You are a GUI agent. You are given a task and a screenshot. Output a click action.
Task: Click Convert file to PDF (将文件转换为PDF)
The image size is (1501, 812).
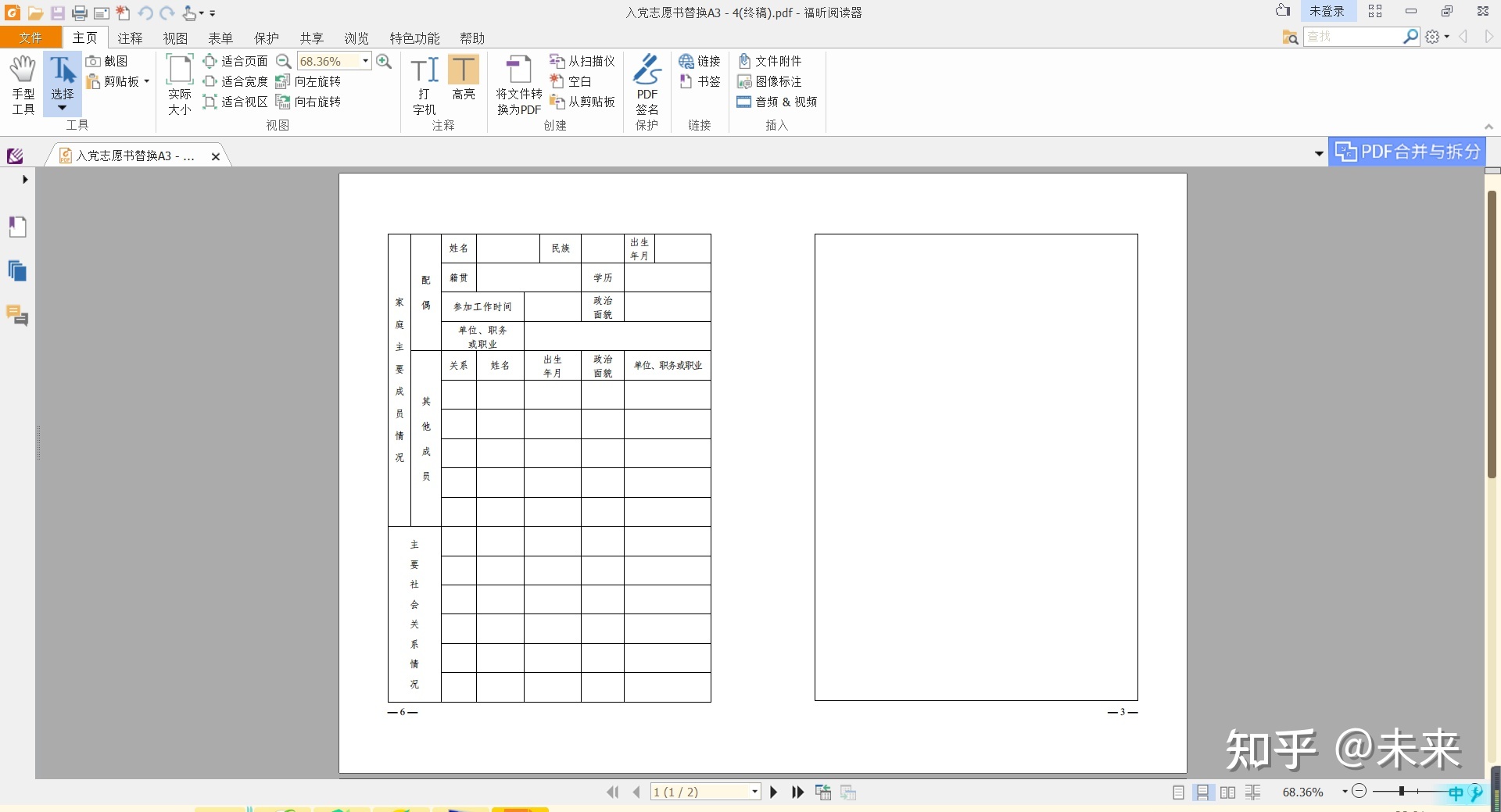point(519,84)
